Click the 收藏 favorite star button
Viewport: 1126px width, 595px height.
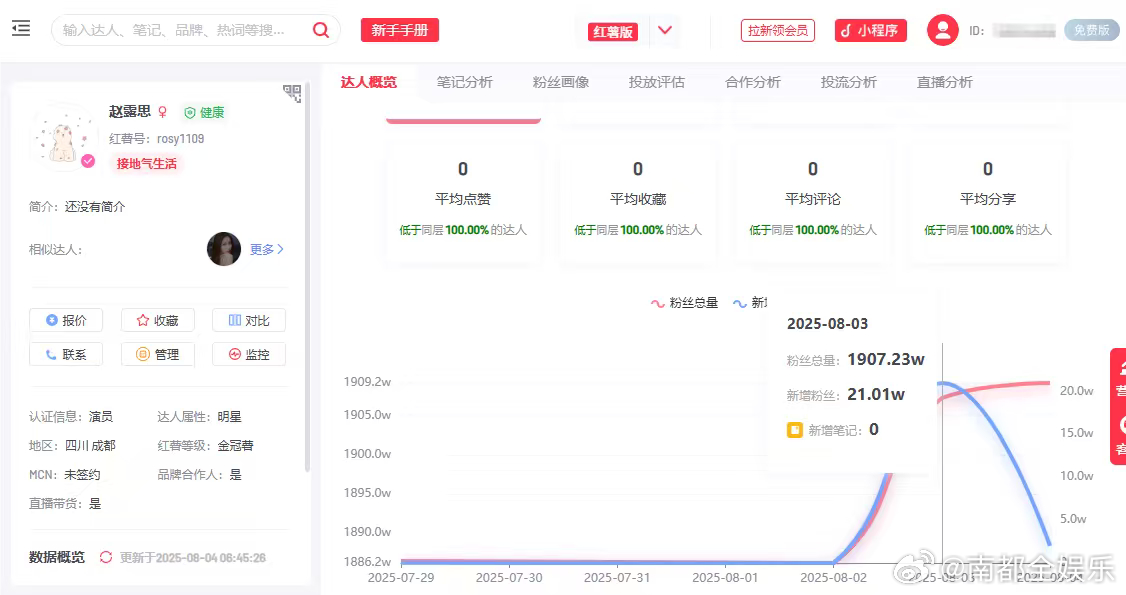[157, 320]
